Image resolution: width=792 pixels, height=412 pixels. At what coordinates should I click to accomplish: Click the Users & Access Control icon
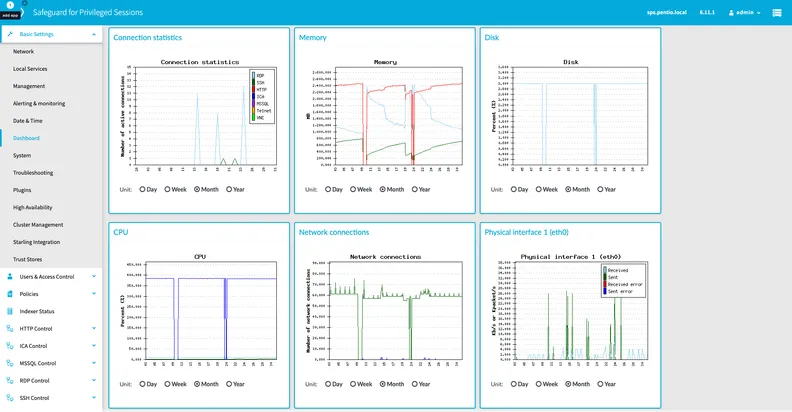10,276
